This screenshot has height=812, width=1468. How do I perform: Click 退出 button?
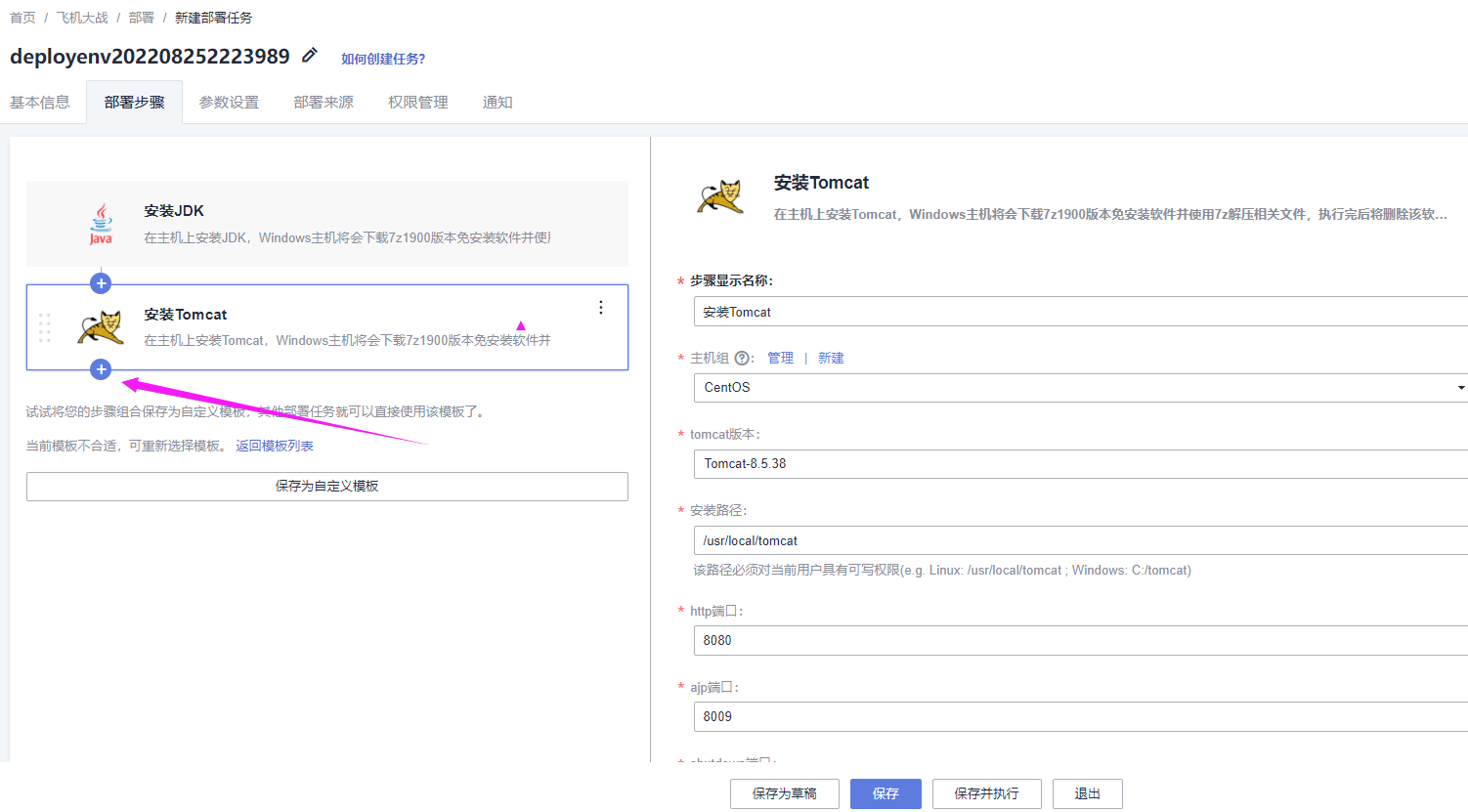[1088, 793]
